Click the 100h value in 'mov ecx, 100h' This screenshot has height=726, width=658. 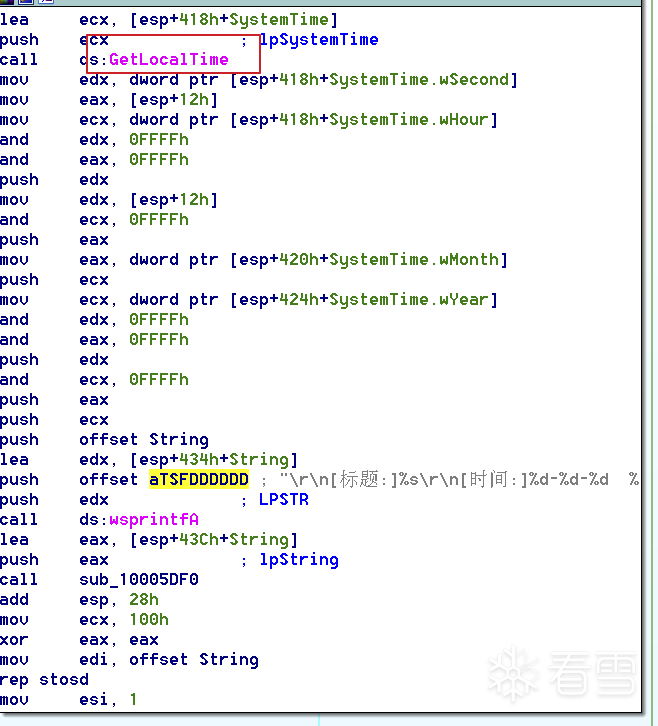click(149, 620)
